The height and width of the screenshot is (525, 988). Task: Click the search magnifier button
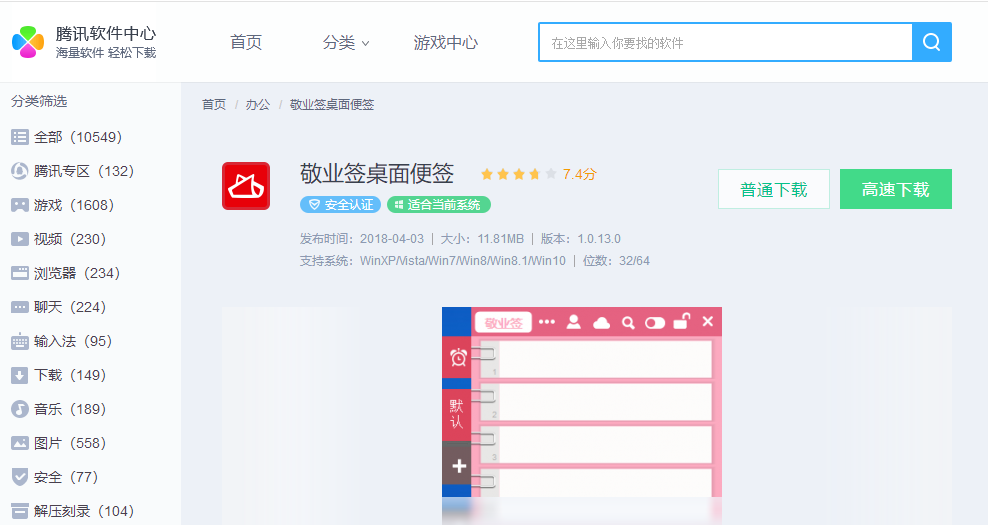[932, 42]
